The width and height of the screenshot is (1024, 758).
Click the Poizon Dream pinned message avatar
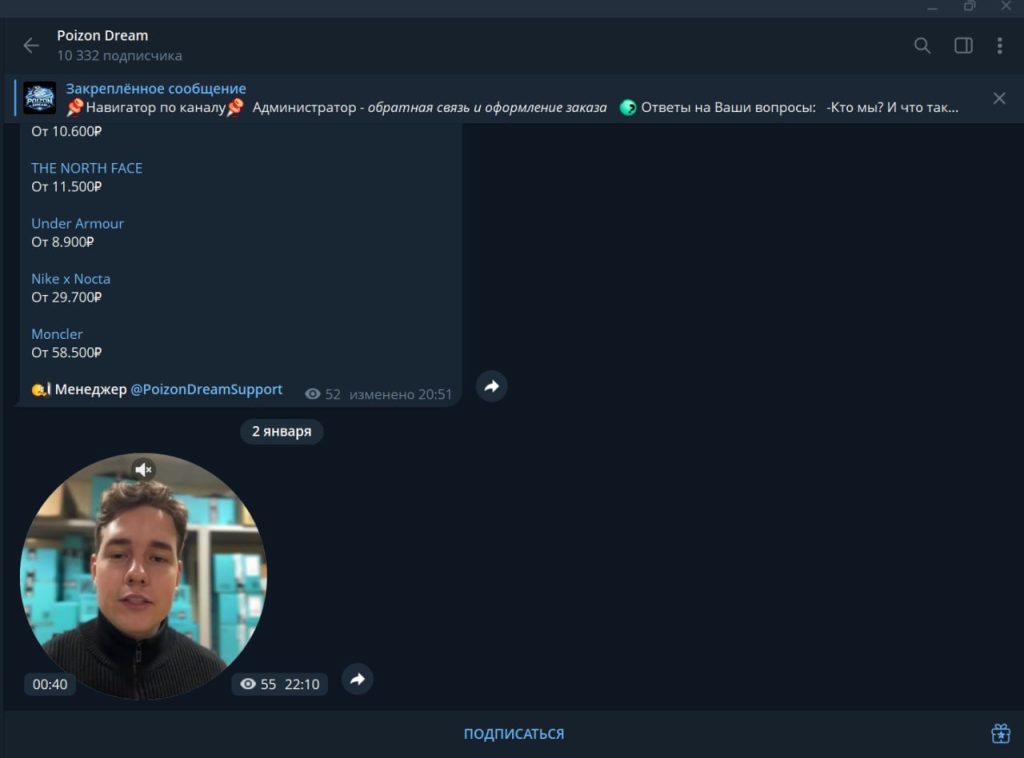point(40,98)
